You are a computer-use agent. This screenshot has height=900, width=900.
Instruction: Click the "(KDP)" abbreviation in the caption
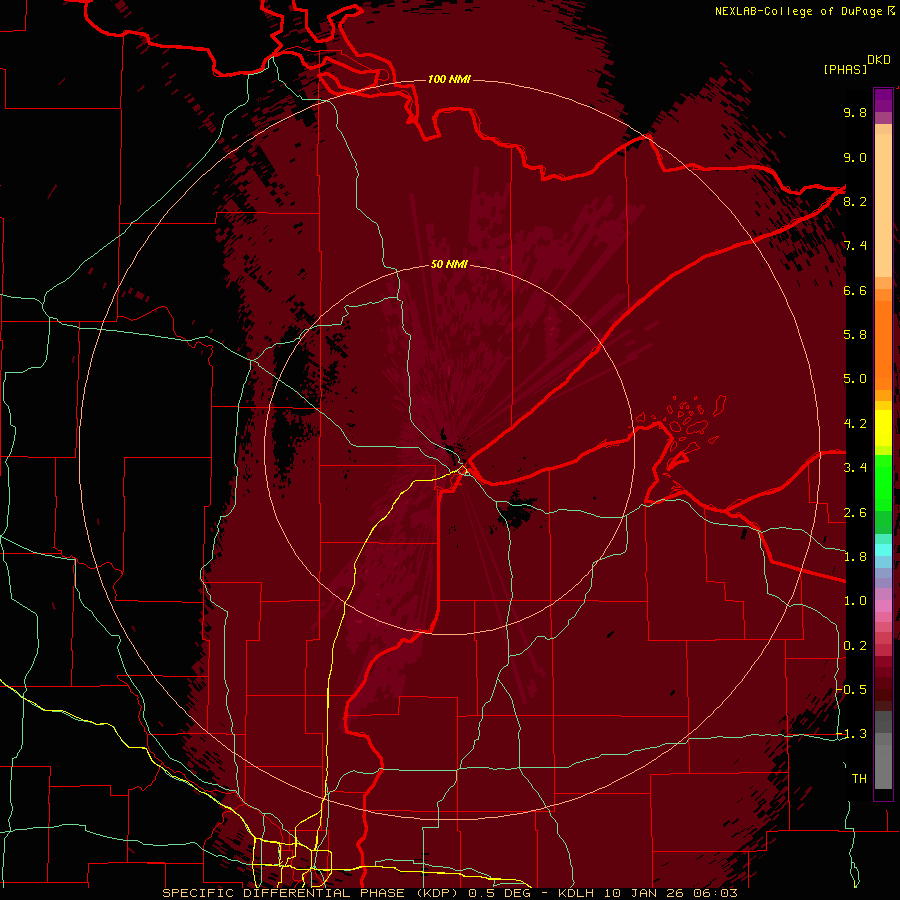coord(439,893)
